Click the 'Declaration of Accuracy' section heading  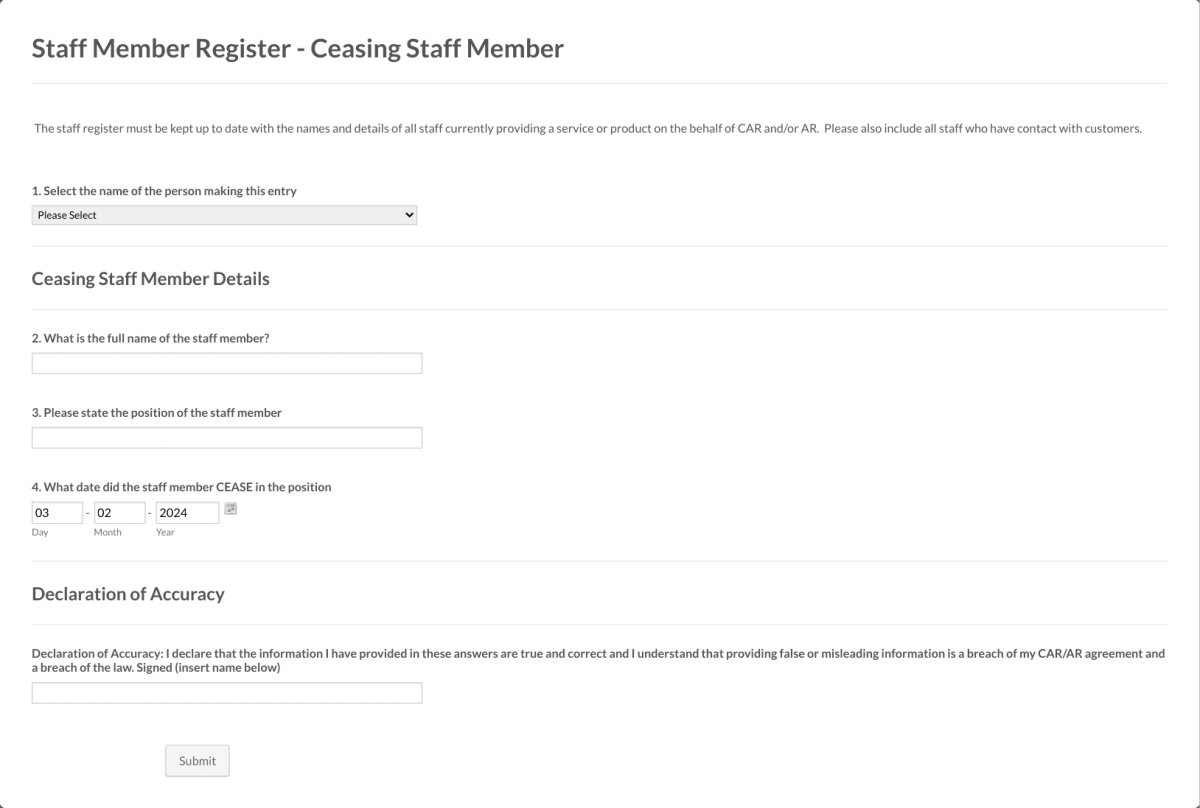pyautogui.click(x=127, y=593)
